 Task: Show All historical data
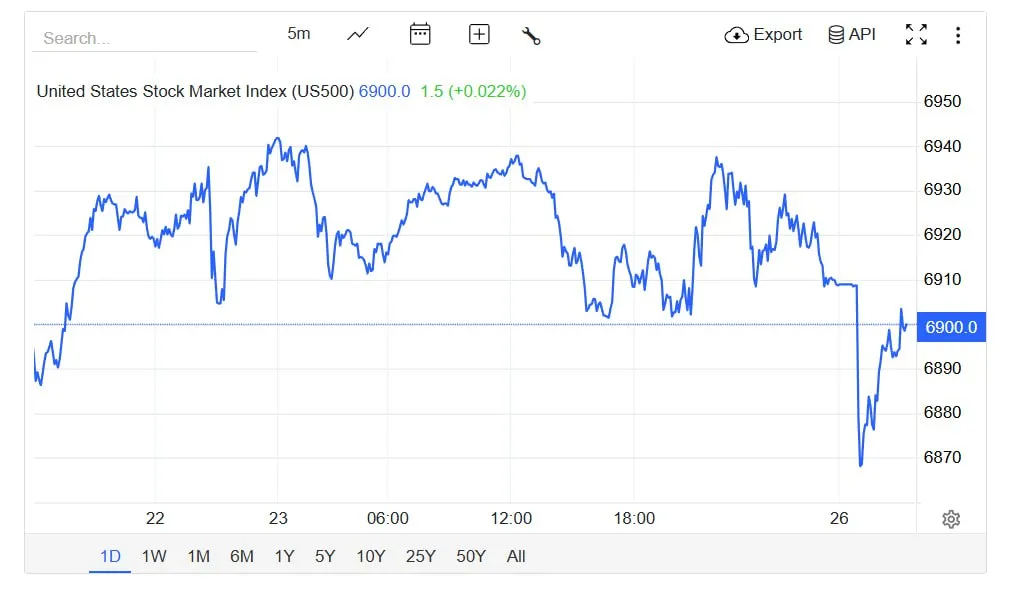516,556
